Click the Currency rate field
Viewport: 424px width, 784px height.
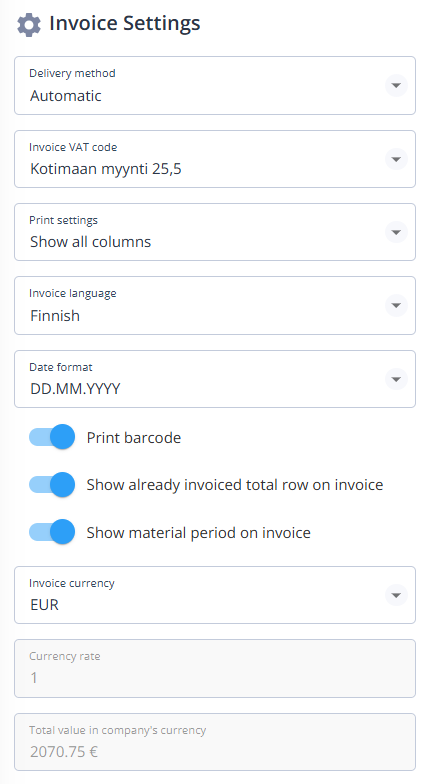215,668
